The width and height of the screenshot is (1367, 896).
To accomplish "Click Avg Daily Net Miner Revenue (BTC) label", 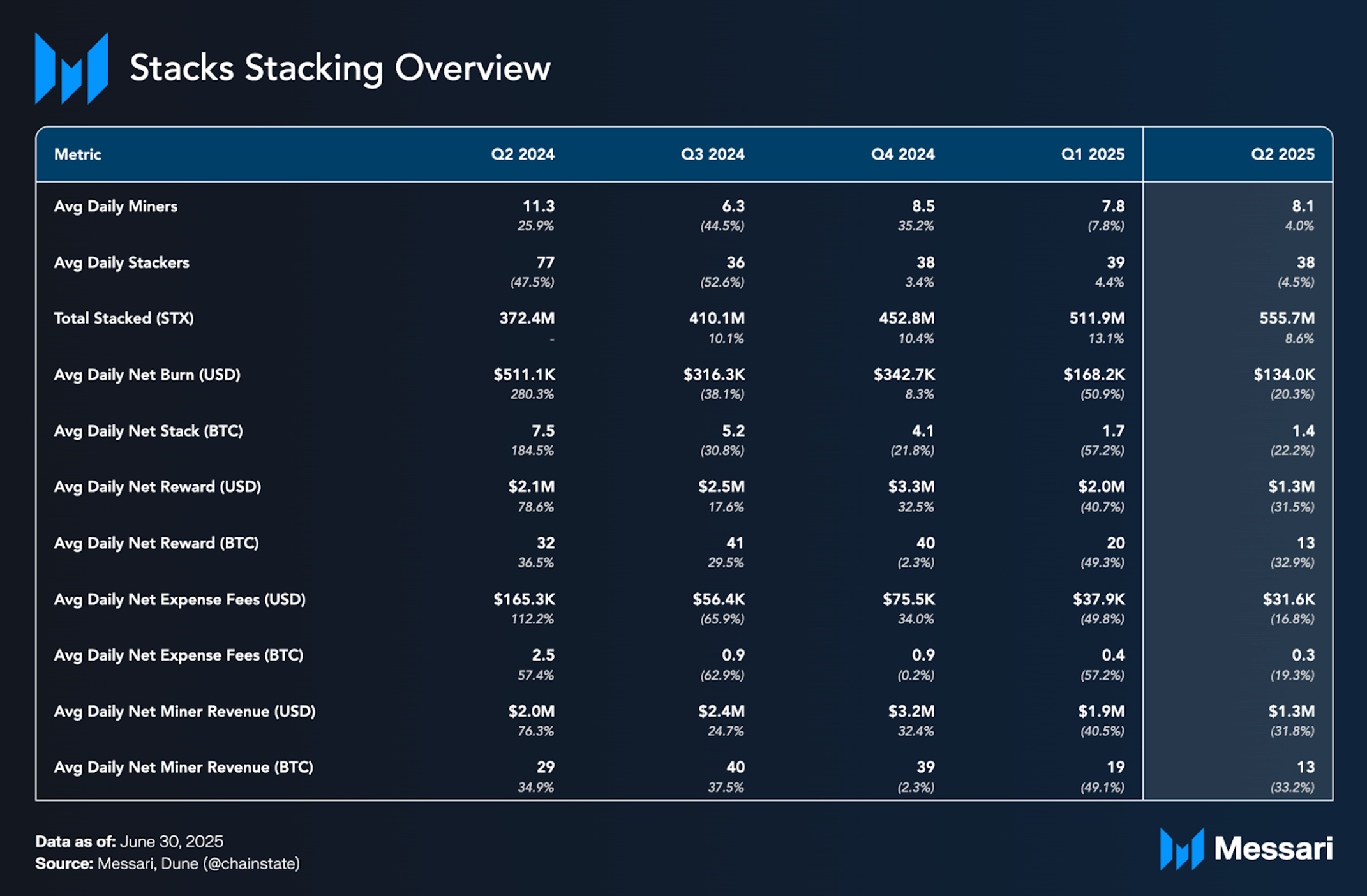I will [x=184, y=768].
